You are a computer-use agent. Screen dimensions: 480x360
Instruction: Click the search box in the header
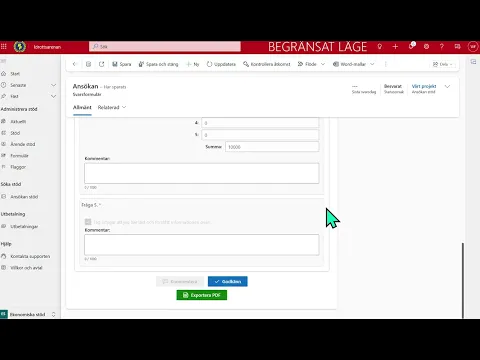click(165, 47)
